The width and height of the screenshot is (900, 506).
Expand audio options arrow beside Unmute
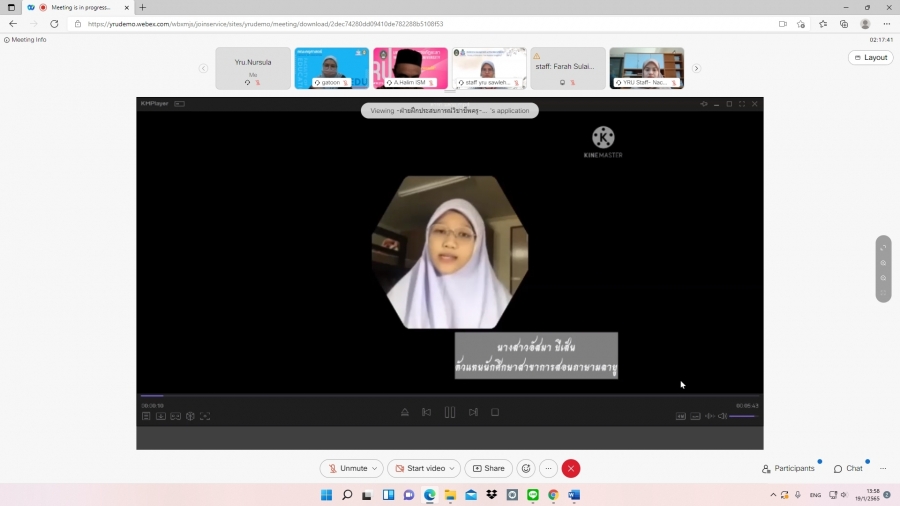point(375,468)
